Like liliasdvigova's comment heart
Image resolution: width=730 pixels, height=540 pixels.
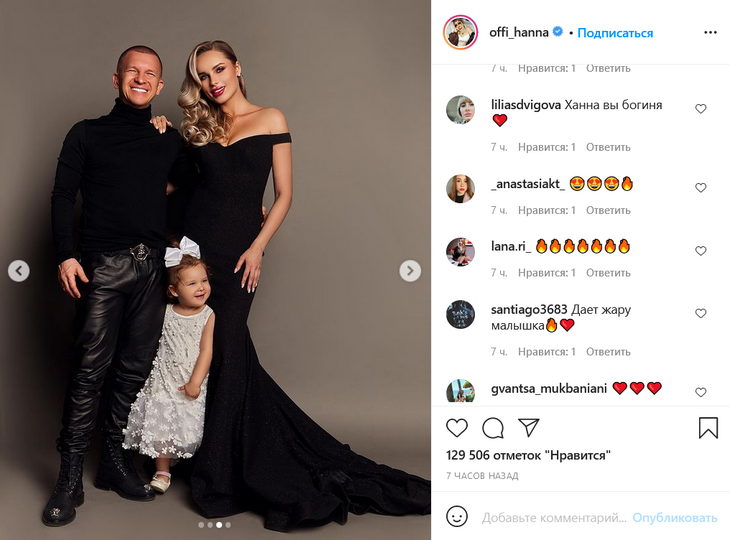click(701, 109)
